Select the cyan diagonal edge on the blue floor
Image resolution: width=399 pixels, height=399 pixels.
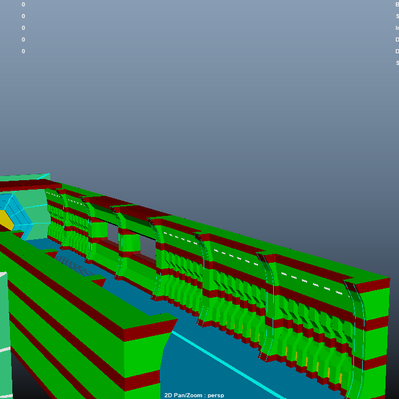(x=228, y=364)
